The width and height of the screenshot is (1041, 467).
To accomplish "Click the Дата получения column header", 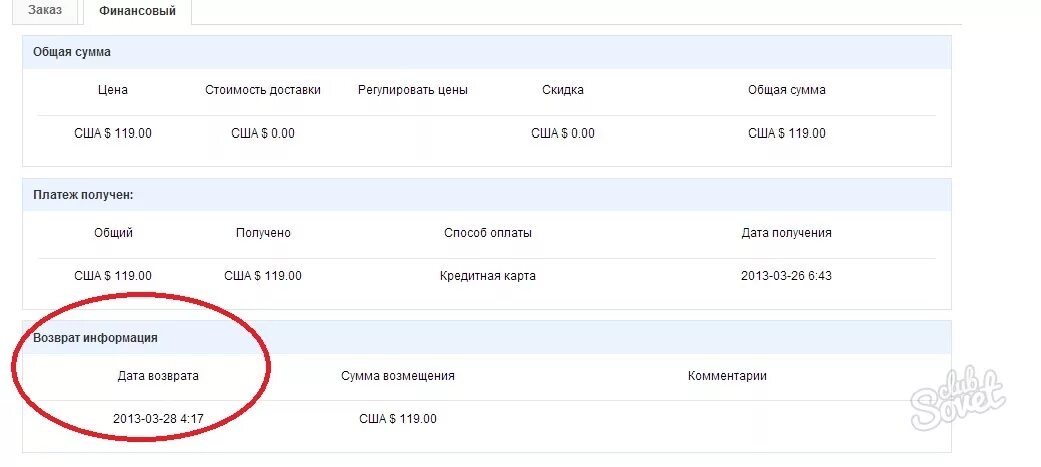I will [x=786, y=233].
